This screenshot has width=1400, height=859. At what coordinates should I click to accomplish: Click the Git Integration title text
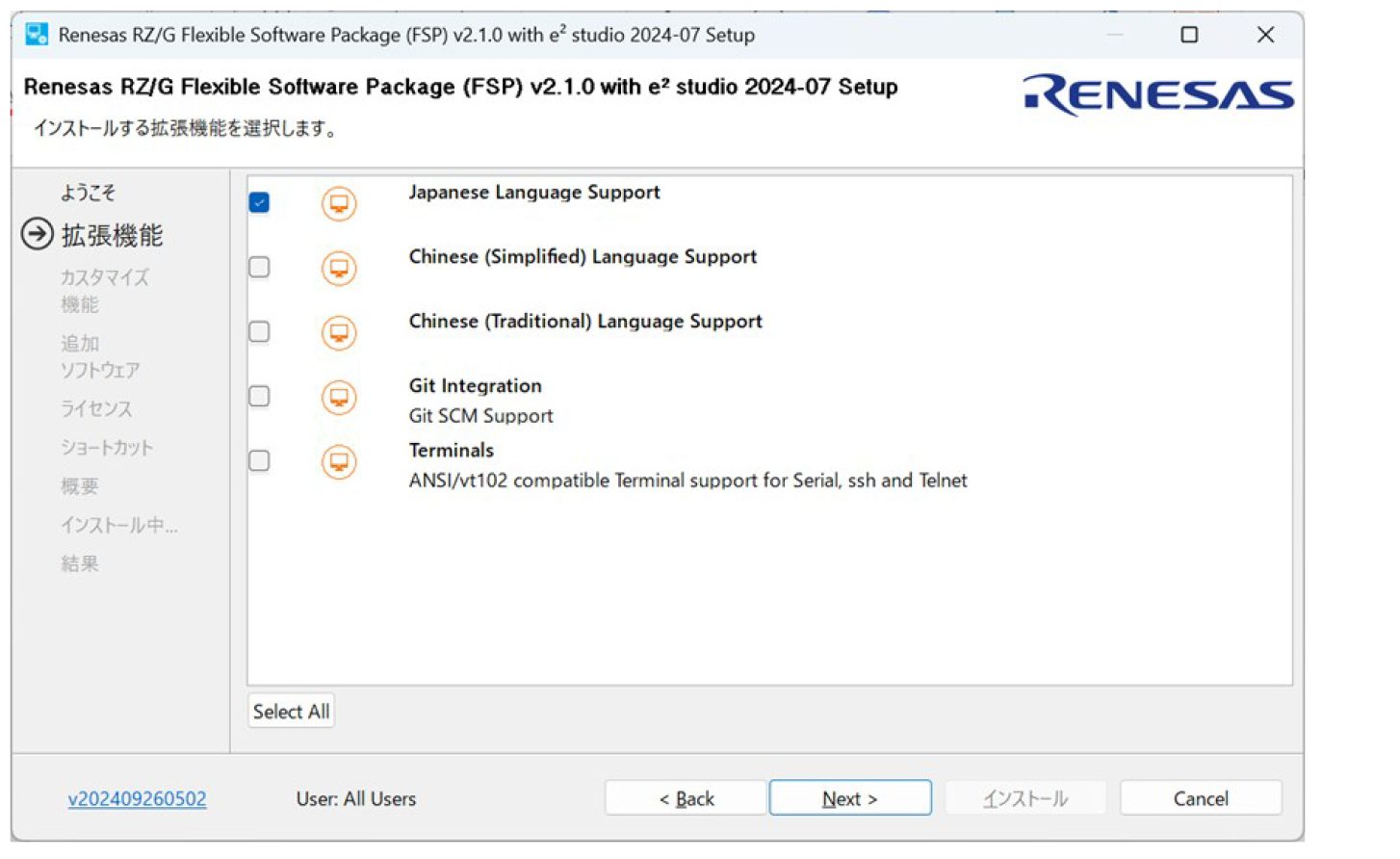[x=476, y=385]
